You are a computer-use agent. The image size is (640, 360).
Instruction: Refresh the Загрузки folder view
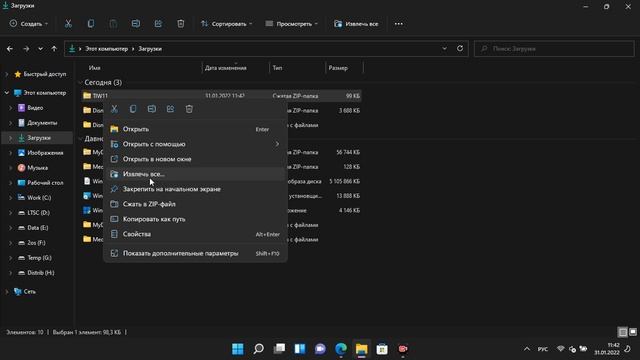click(460, 48)
